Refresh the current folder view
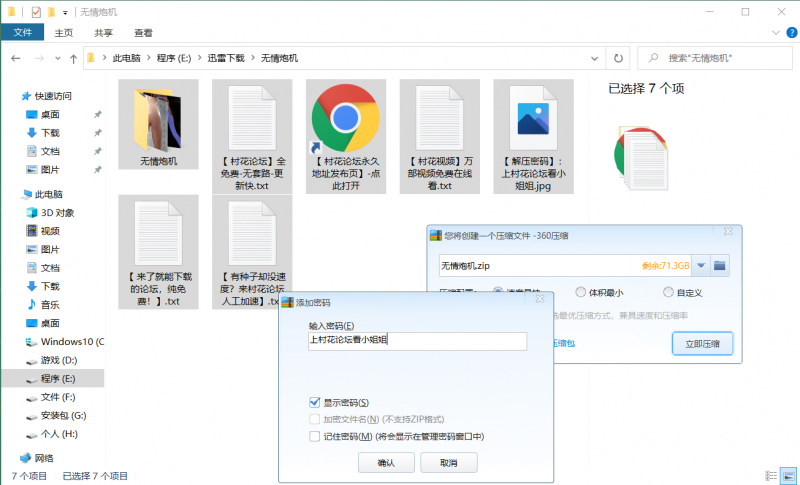 [620, 58]
